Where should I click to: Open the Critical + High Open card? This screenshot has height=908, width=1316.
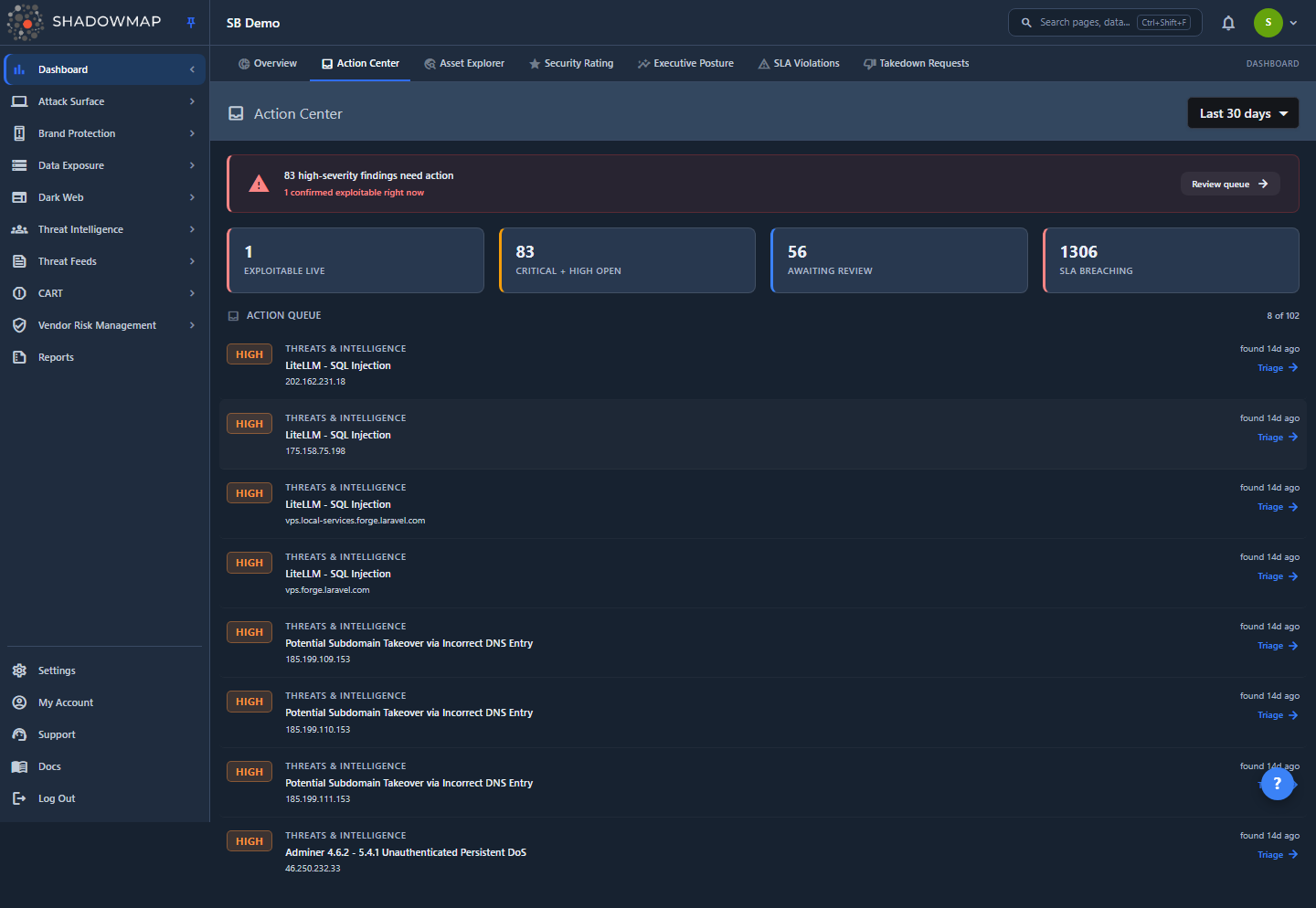(x=627, y=260)
